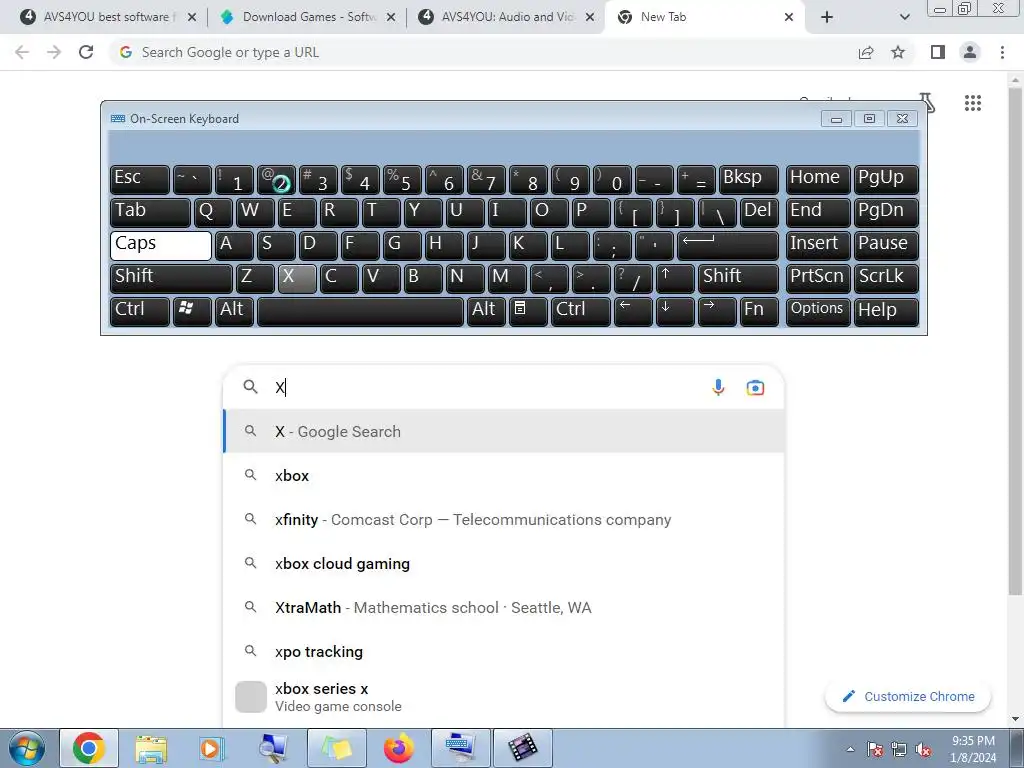Open Windows Media Player from the taskbar
Image resolution: width=1024 pixels, height=768 pixels.
coord(212,748)
